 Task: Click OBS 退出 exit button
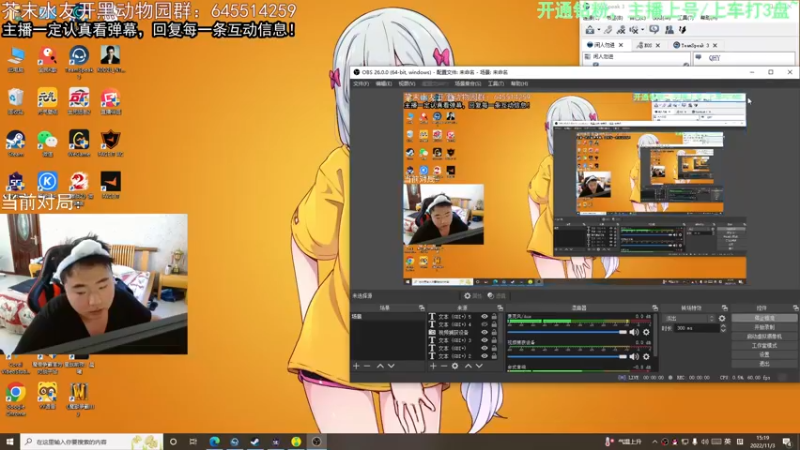coord(764,364)
